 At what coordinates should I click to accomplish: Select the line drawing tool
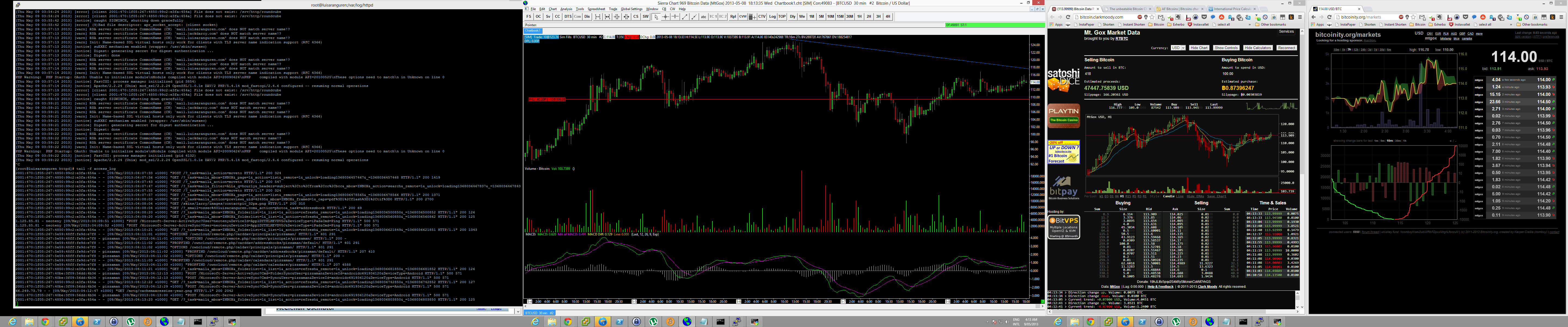pyautogui.click(x=685, y=16)
